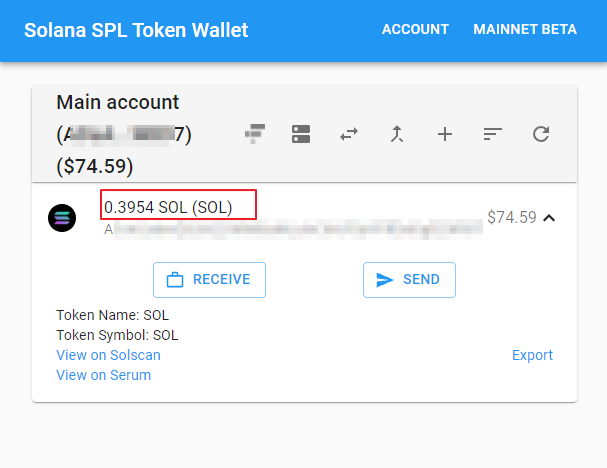Refresh balances with the reload icon
The height and width of the screenshot is (468, 607).
pyautogui.click(x=541, y=134)
